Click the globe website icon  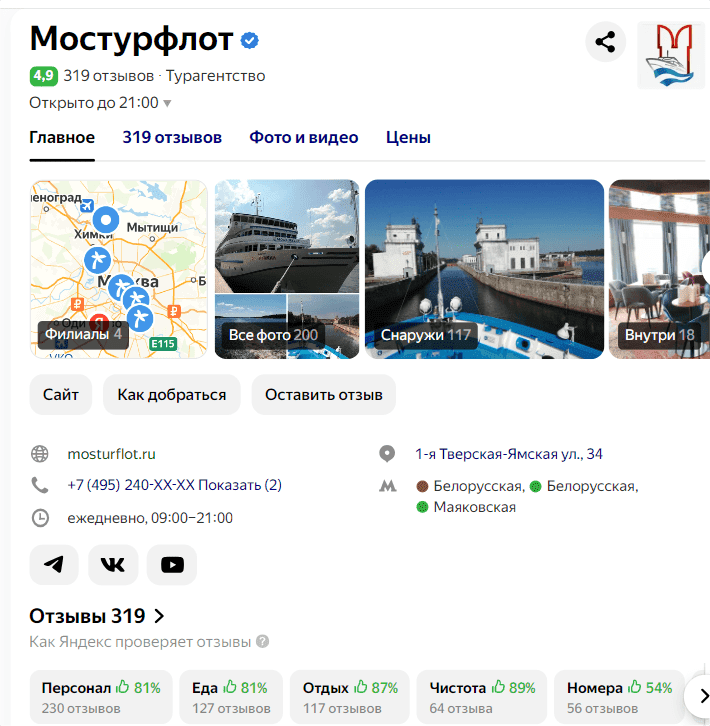tap(40, 454)
